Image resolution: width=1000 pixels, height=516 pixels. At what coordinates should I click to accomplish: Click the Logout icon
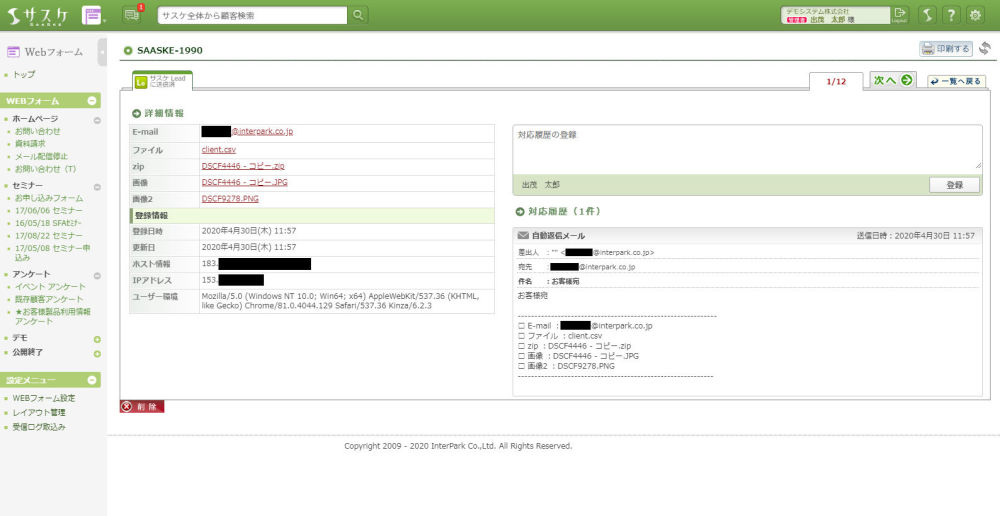click(x=899, y=14)
